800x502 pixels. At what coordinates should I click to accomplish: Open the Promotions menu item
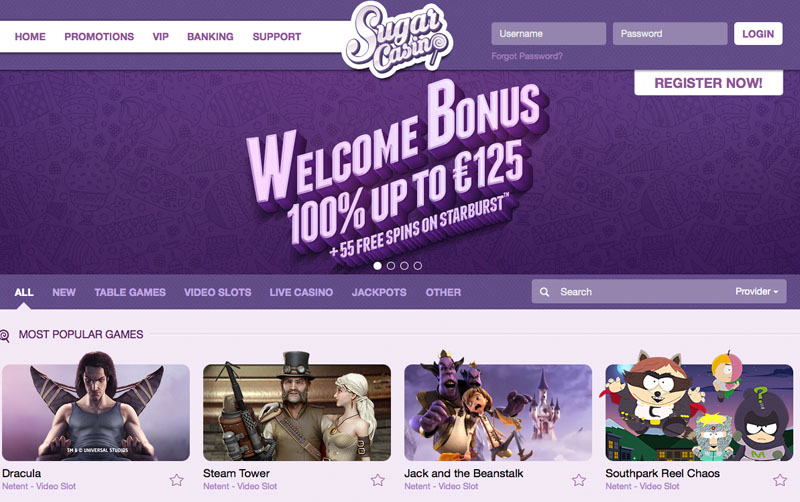click(x=99, y=37)
